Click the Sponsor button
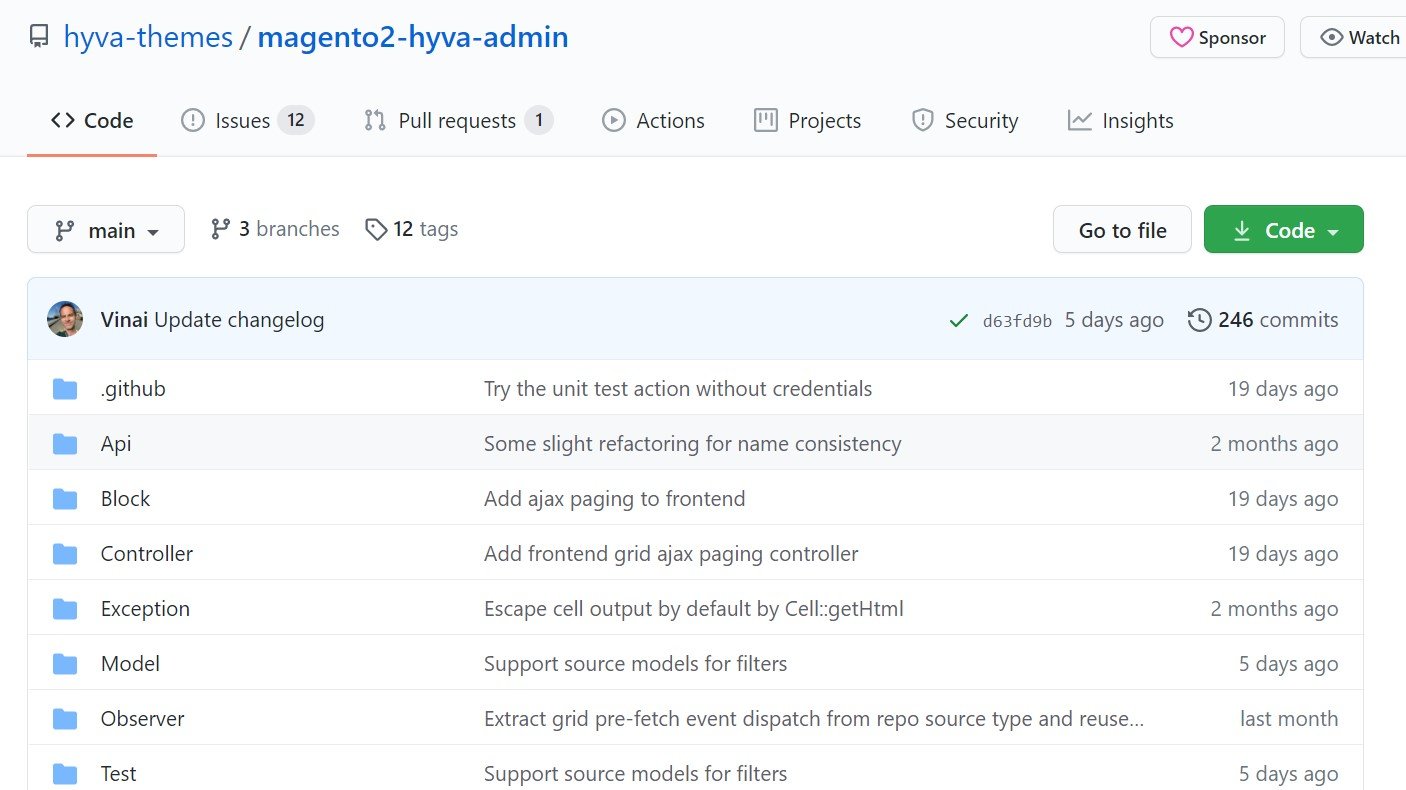 pos(1217,38)
